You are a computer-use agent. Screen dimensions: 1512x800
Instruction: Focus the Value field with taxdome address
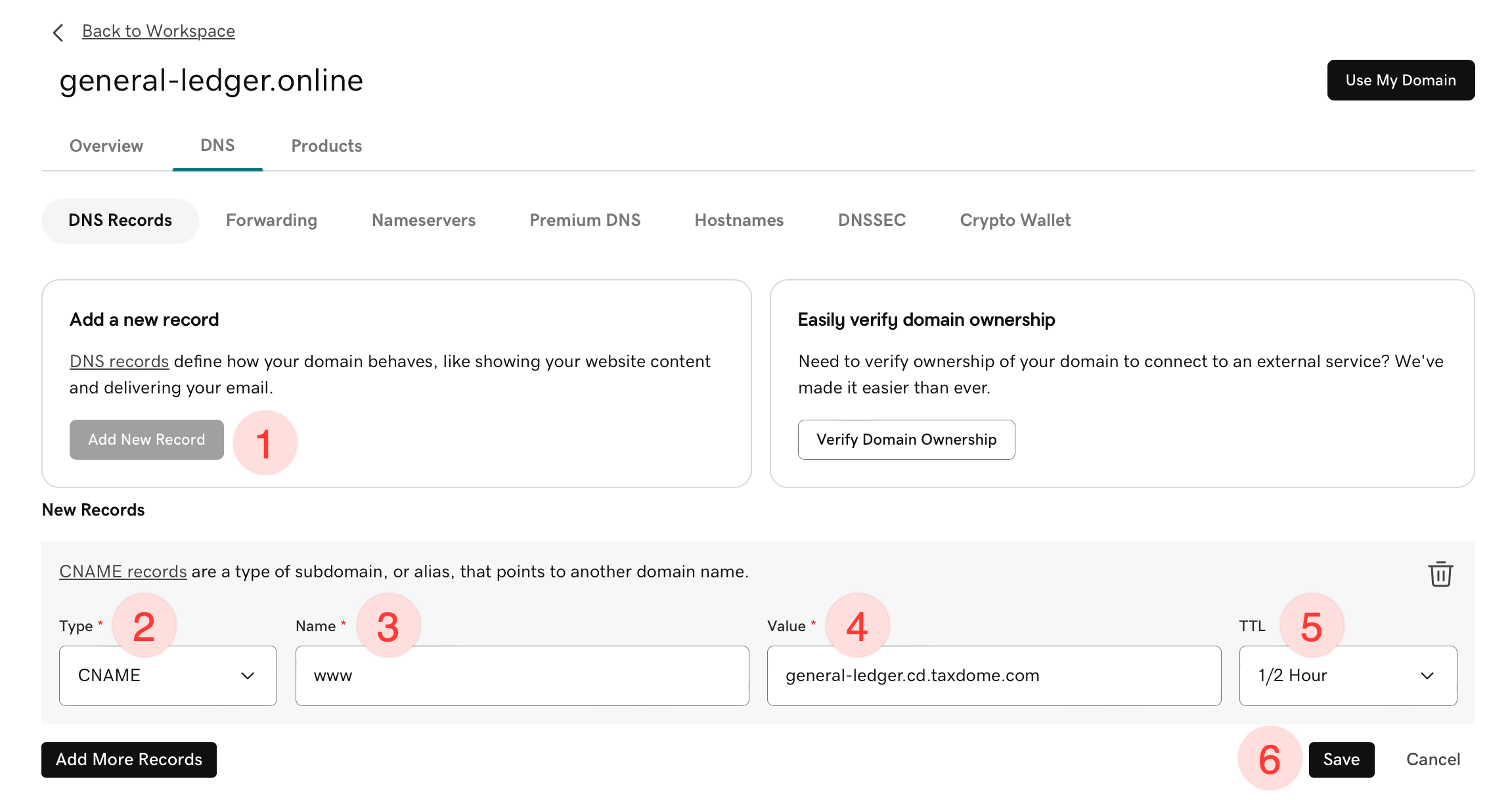[993, 675]
